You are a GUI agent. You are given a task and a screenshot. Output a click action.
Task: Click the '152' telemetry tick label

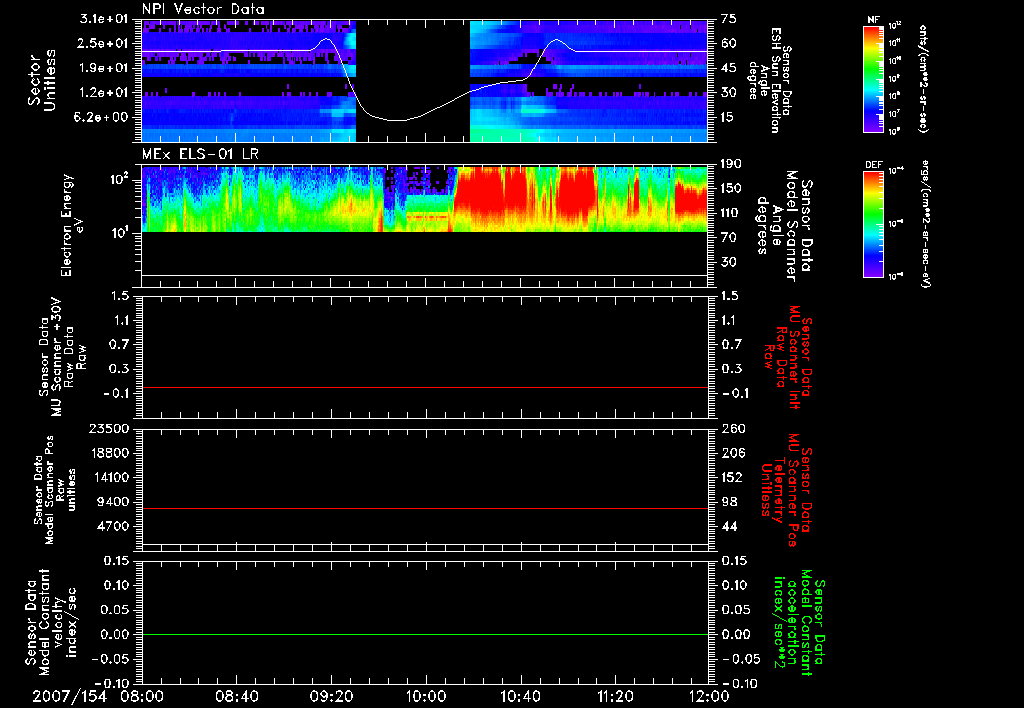coord(733,477)
